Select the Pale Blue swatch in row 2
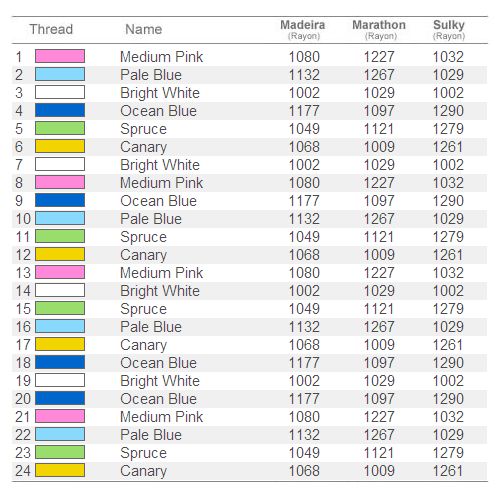Viewport: 500px width, 492px height. point(60,74)
